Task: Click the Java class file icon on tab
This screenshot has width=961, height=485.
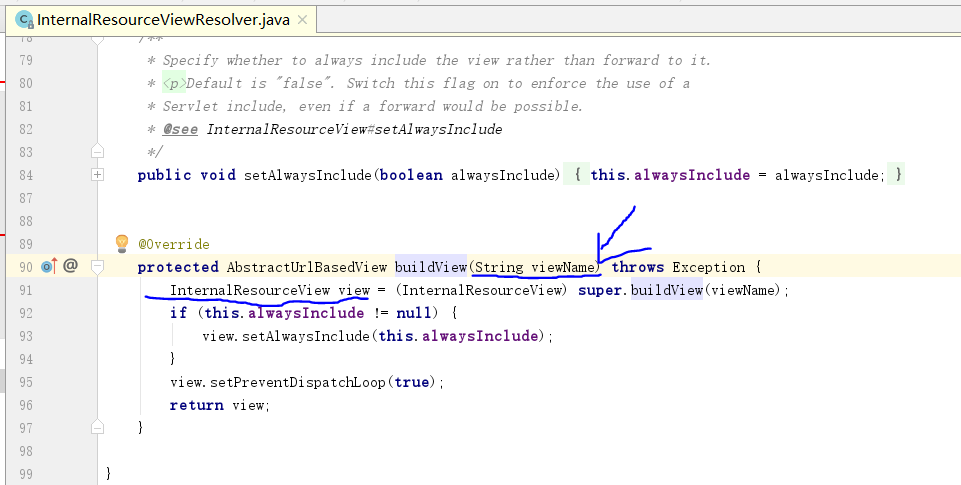Action: coord(25,20)
